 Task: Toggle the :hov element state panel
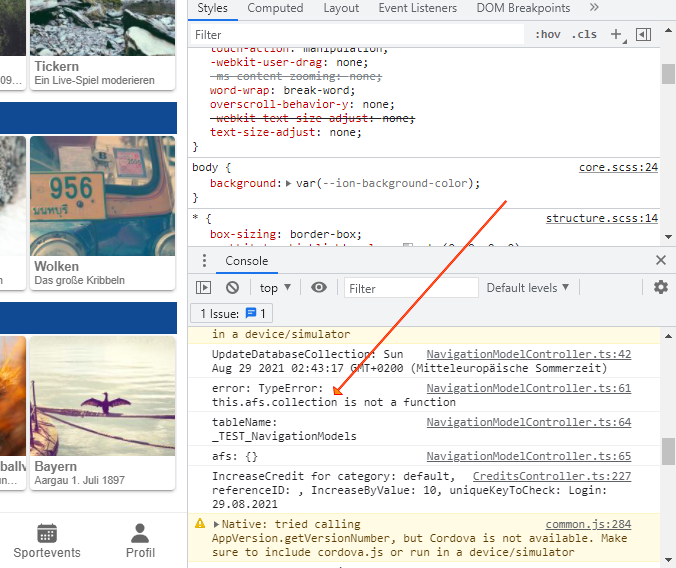pos(548,35)
